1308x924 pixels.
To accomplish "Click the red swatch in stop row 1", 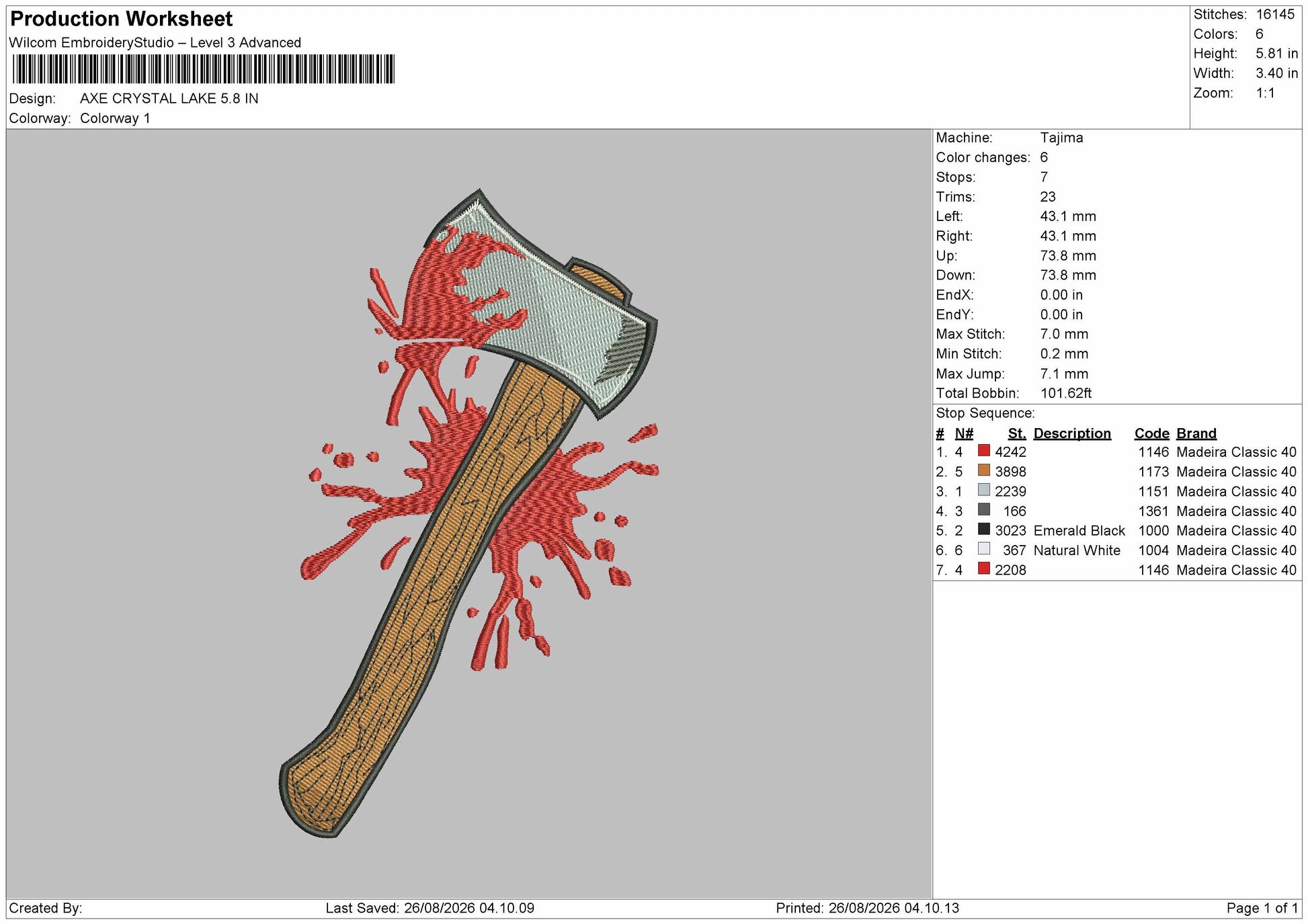I will pos(984,450).
